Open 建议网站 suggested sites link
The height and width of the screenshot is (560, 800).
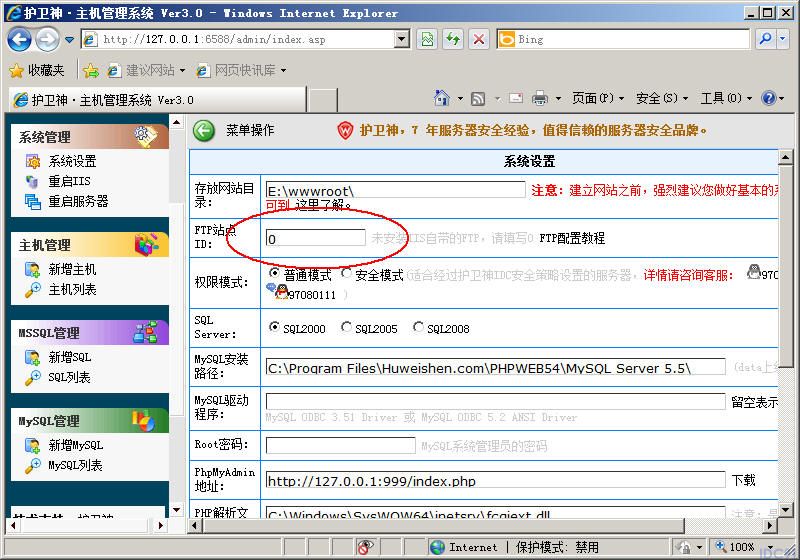click(x=146, y=70)
